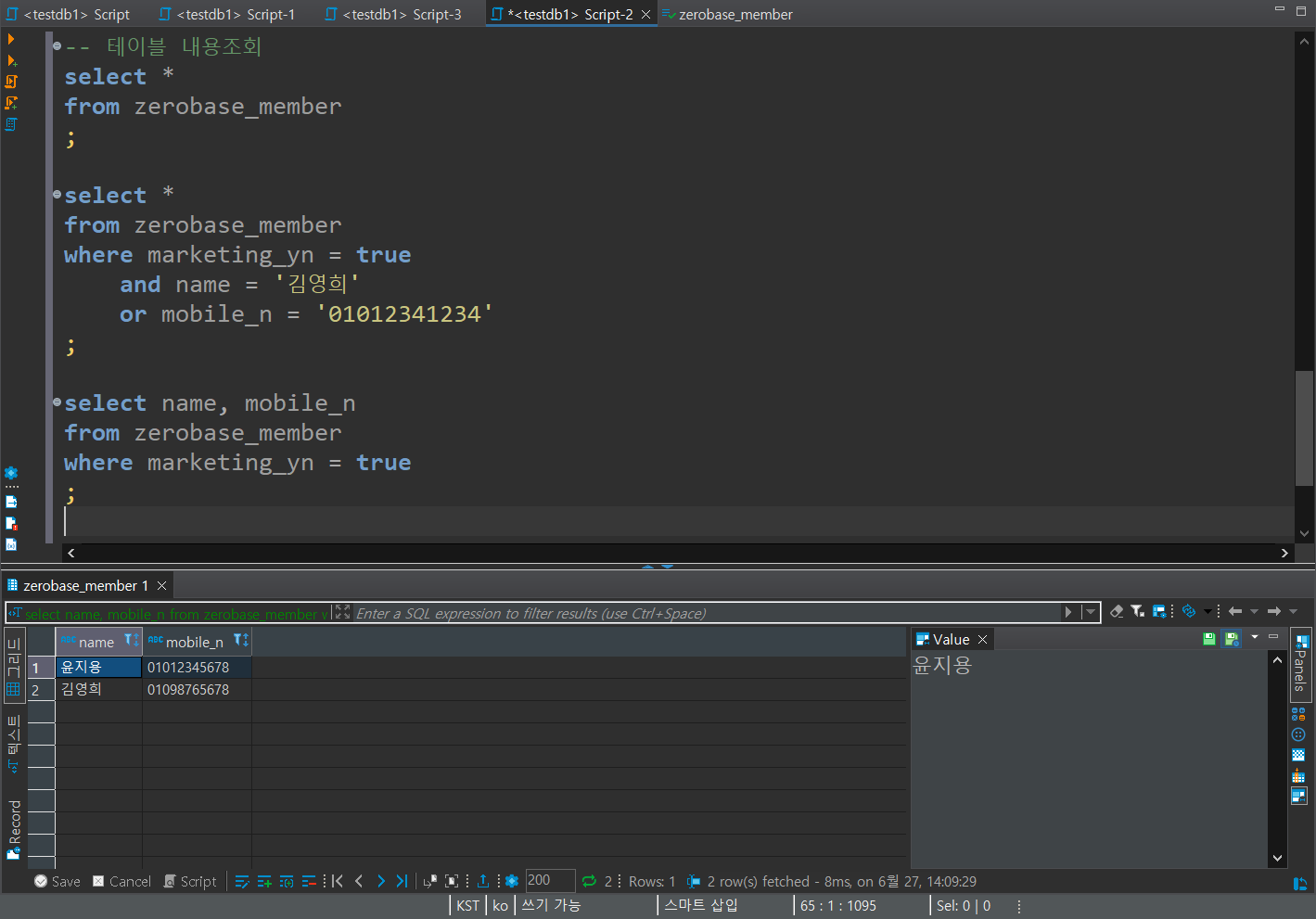Open the custom filters funnel icon
The image size is (1316, 919).
tap(1137, 611)
